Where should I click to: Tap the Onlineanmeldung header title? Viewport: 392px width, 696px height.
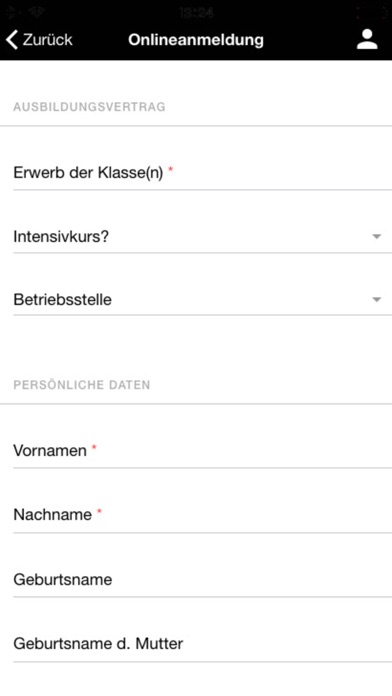point(196,40)
